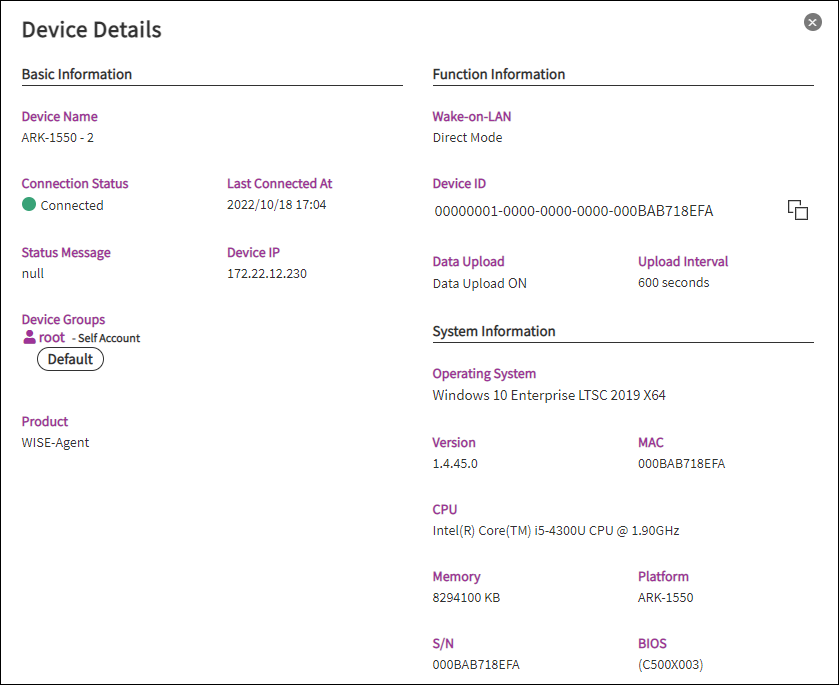
Task: Click the 600 seconds upload interval
Action: click(673, 283)
